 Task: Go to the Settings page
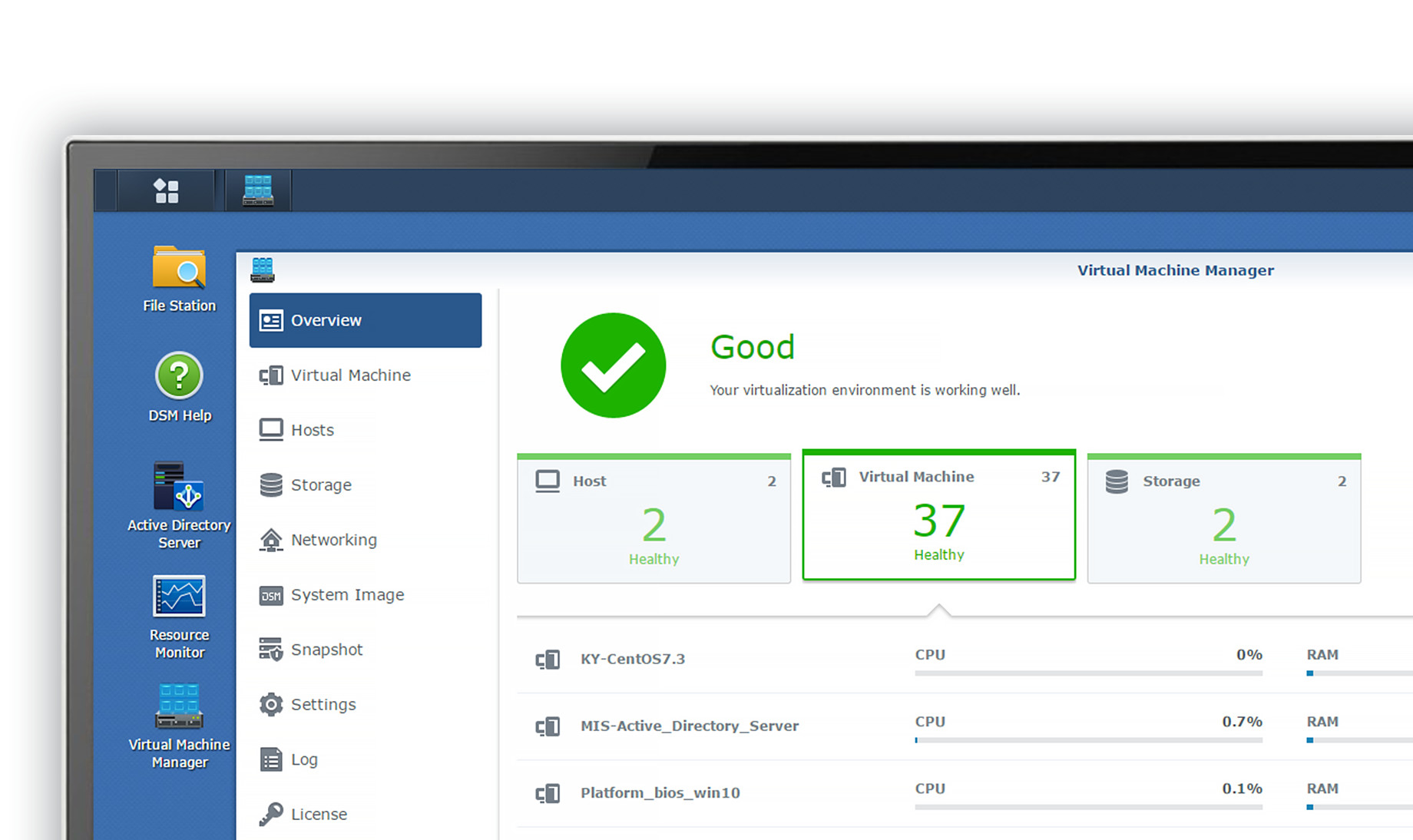coord(366,705)
